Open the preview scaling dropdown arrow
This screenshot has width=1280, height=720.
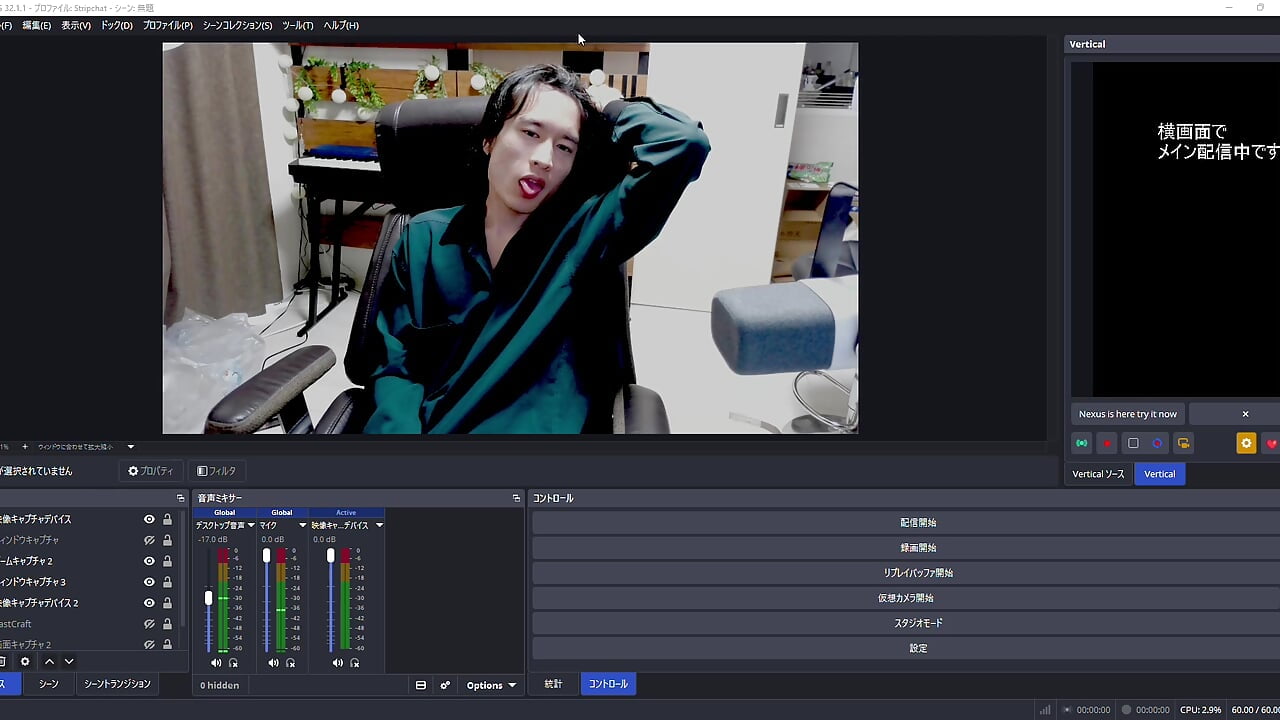[130, 447]
